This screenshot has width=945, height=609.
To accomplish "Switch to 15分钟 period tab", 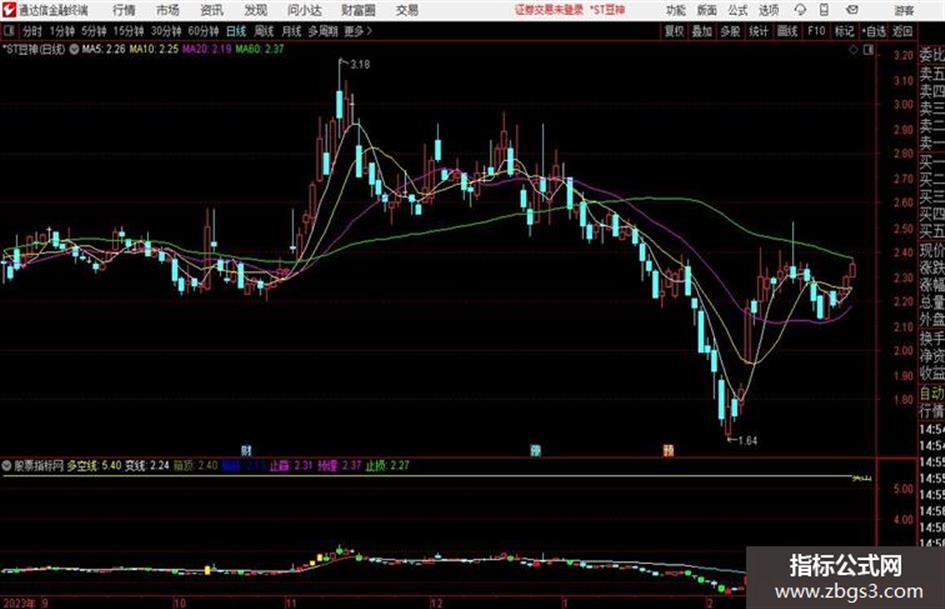I will [128, 31].
